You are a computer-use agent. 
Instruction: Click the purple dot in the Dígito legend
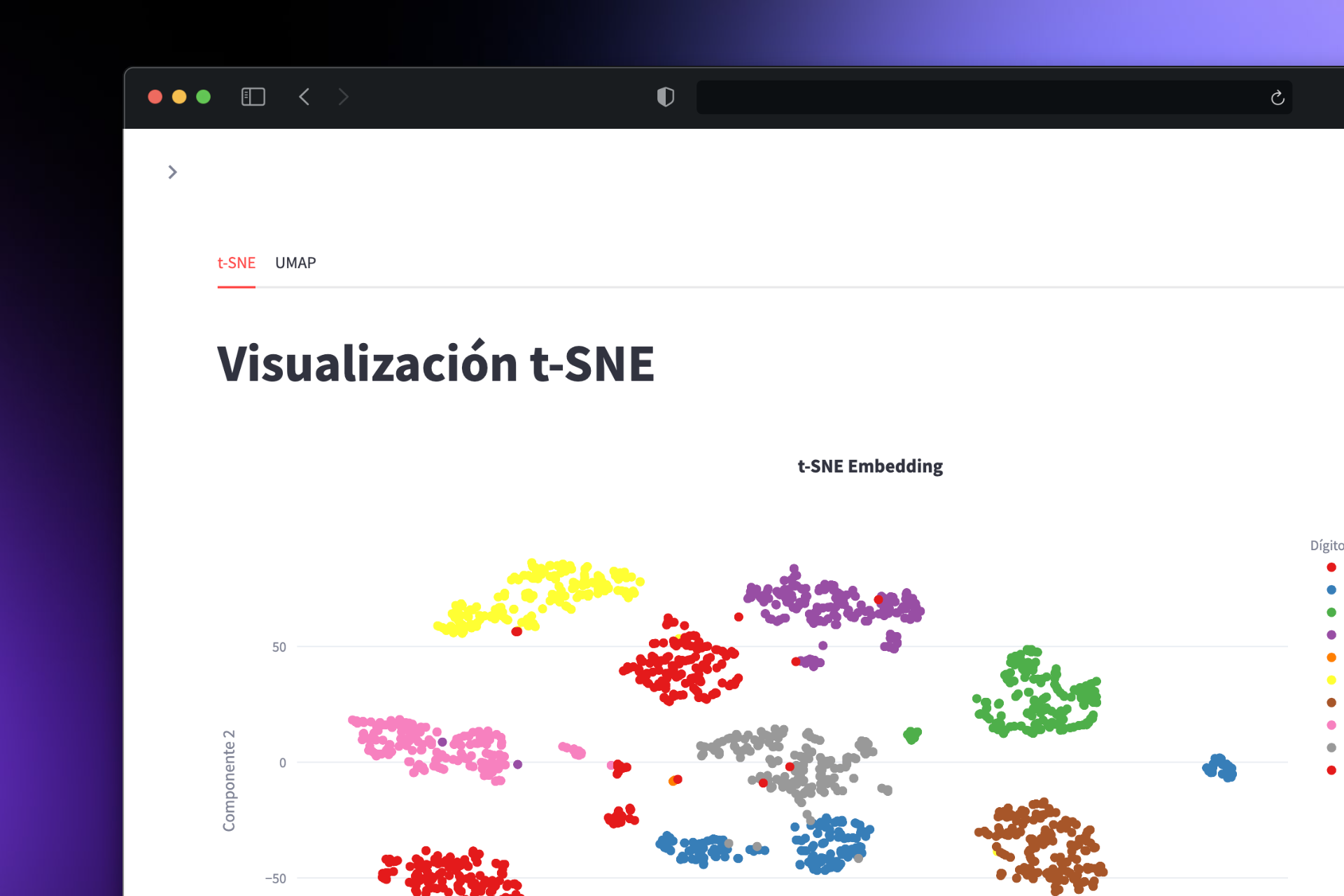[x=1331, y=635]
